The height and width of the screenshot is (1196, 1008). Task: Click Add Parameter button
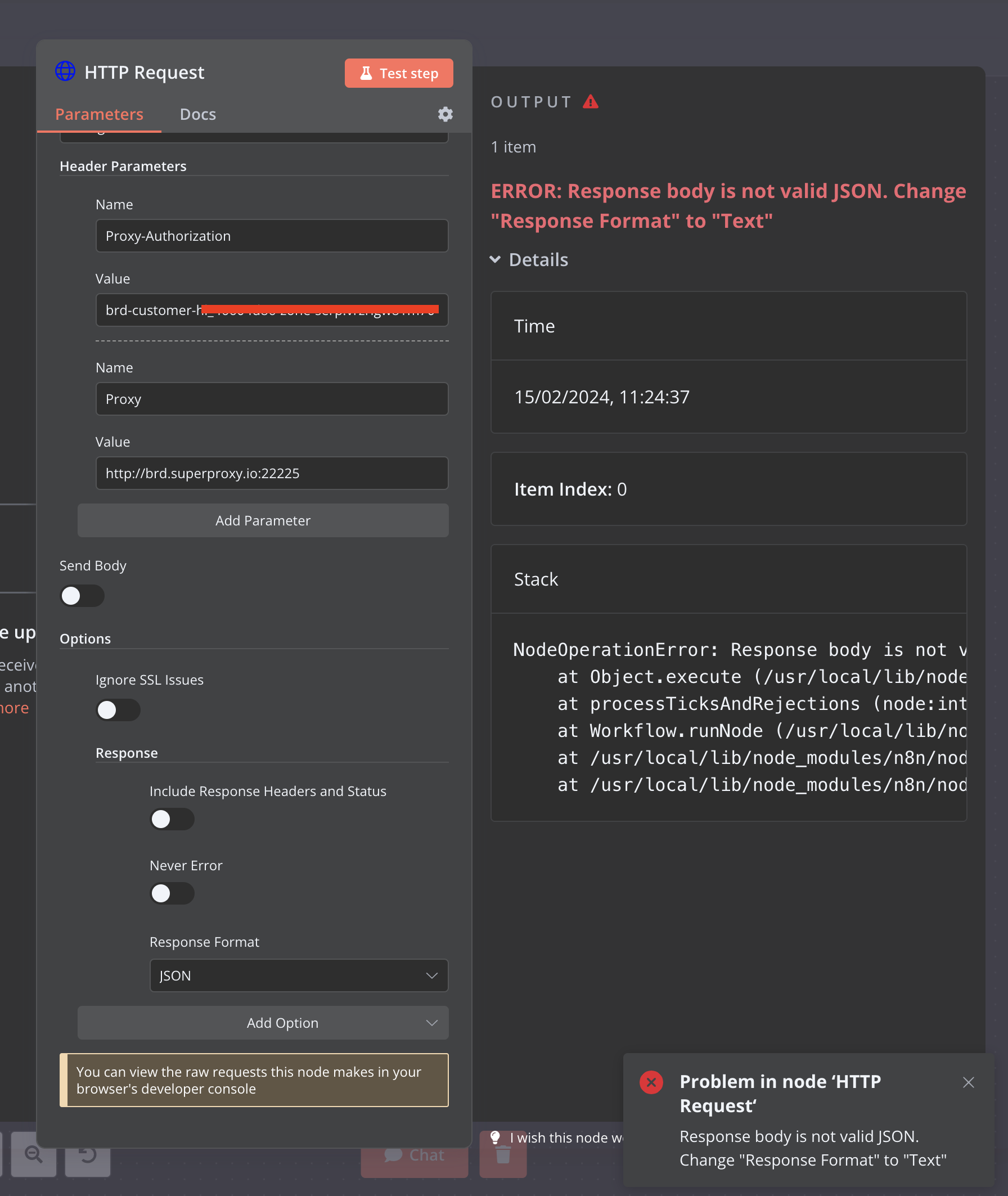(263, 520)
